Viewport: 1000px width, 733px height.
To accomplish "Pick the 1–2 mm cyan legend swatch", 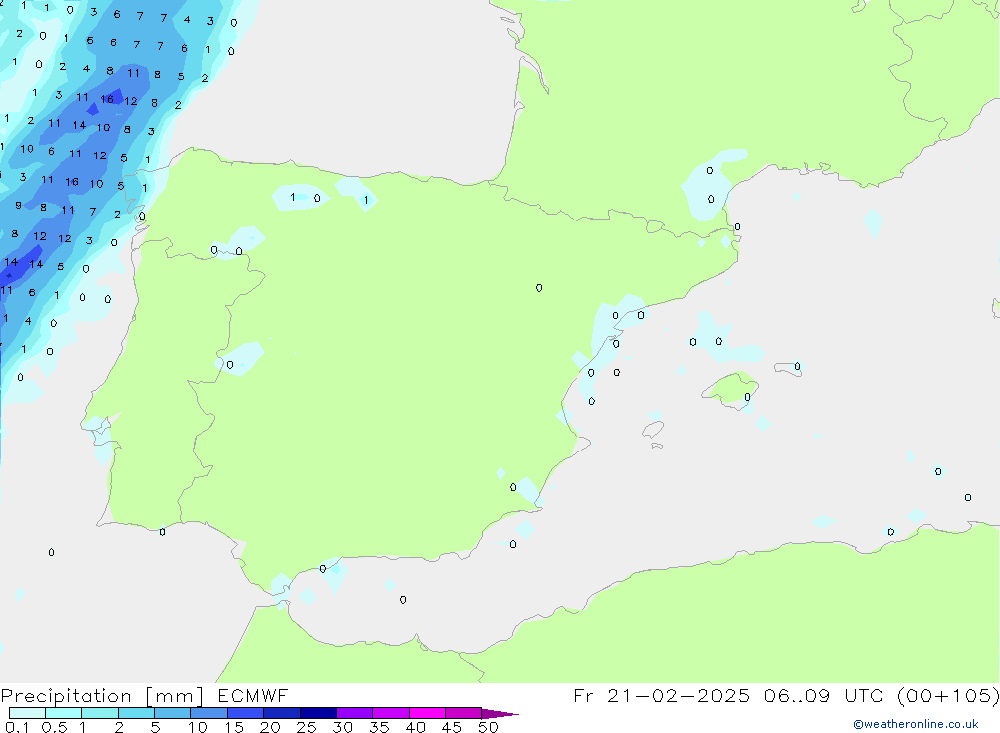I will 99,713.
